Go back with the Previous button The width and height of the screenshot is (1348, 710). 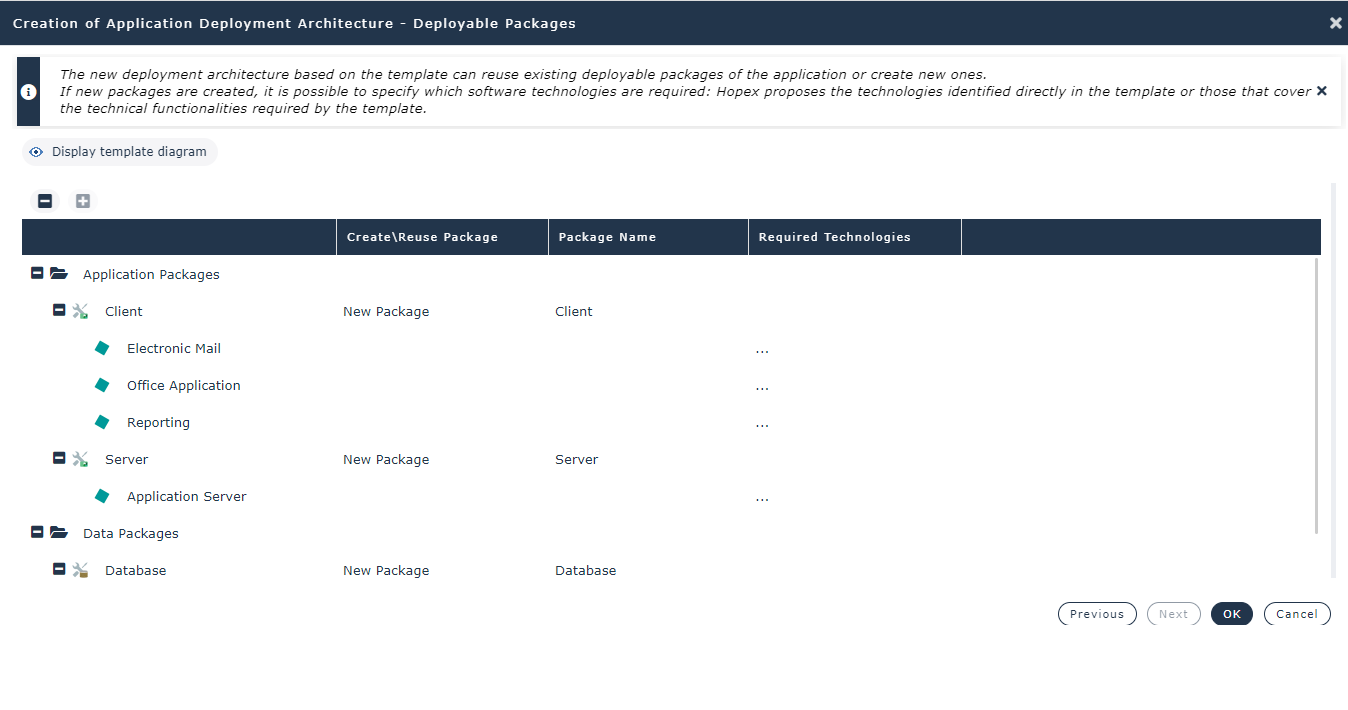1096,614
